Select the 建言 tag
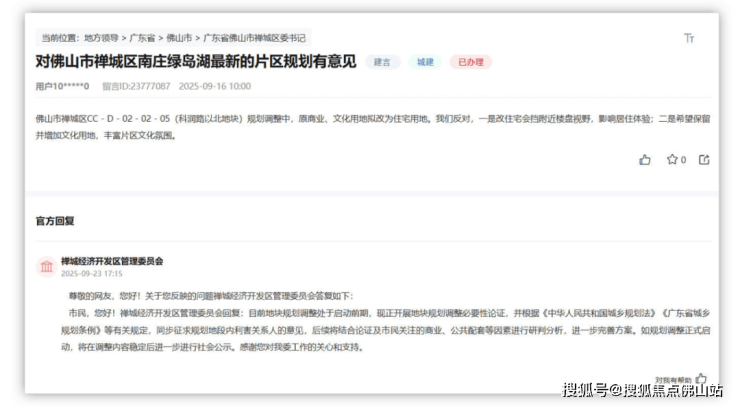The width and height of the screenshot is (740, 406). click(x=382, y=62)
